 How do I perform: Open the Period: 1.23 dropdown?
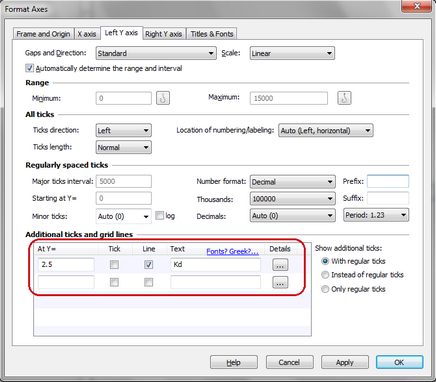click(x=376, y=215)
